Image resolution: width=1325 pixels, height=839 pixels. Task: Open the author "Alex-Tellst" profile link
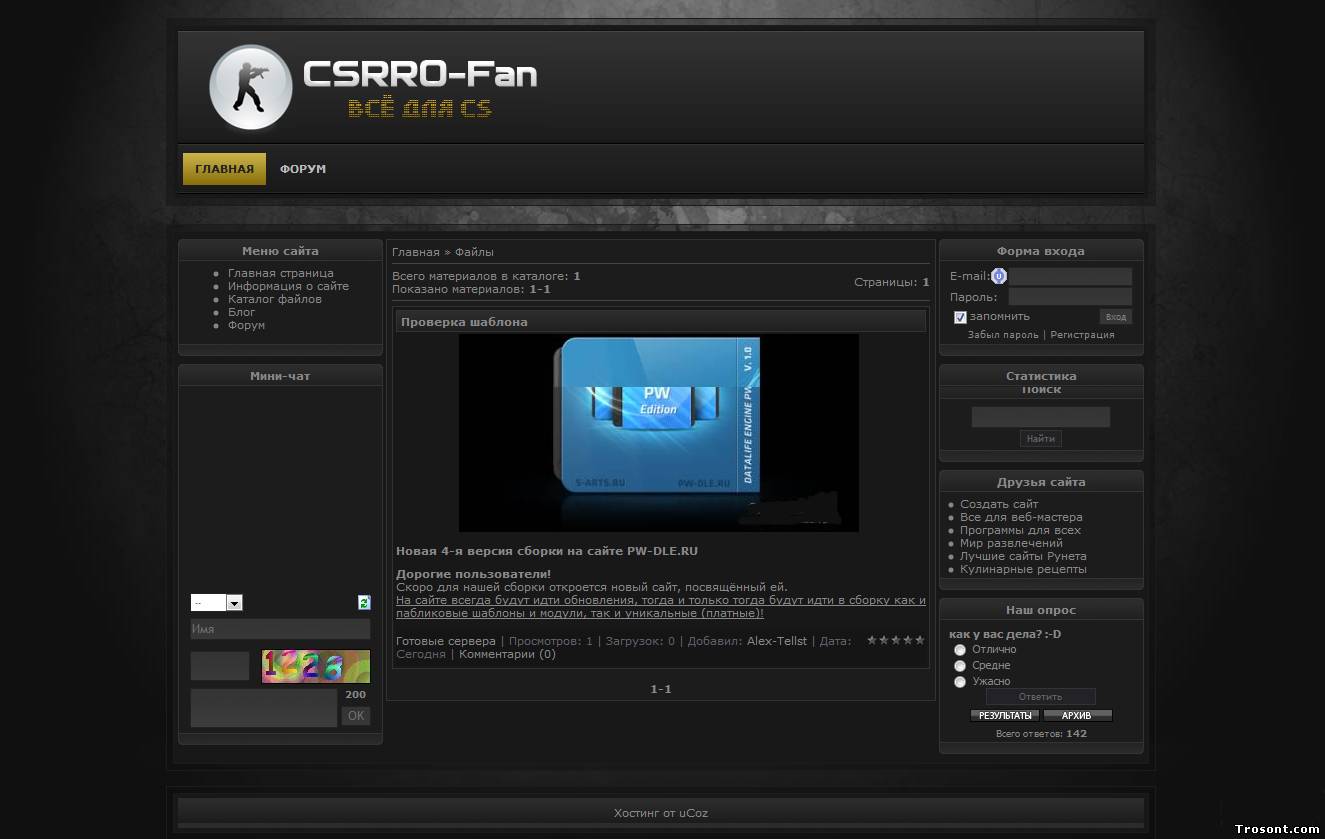tap(777, 641)
